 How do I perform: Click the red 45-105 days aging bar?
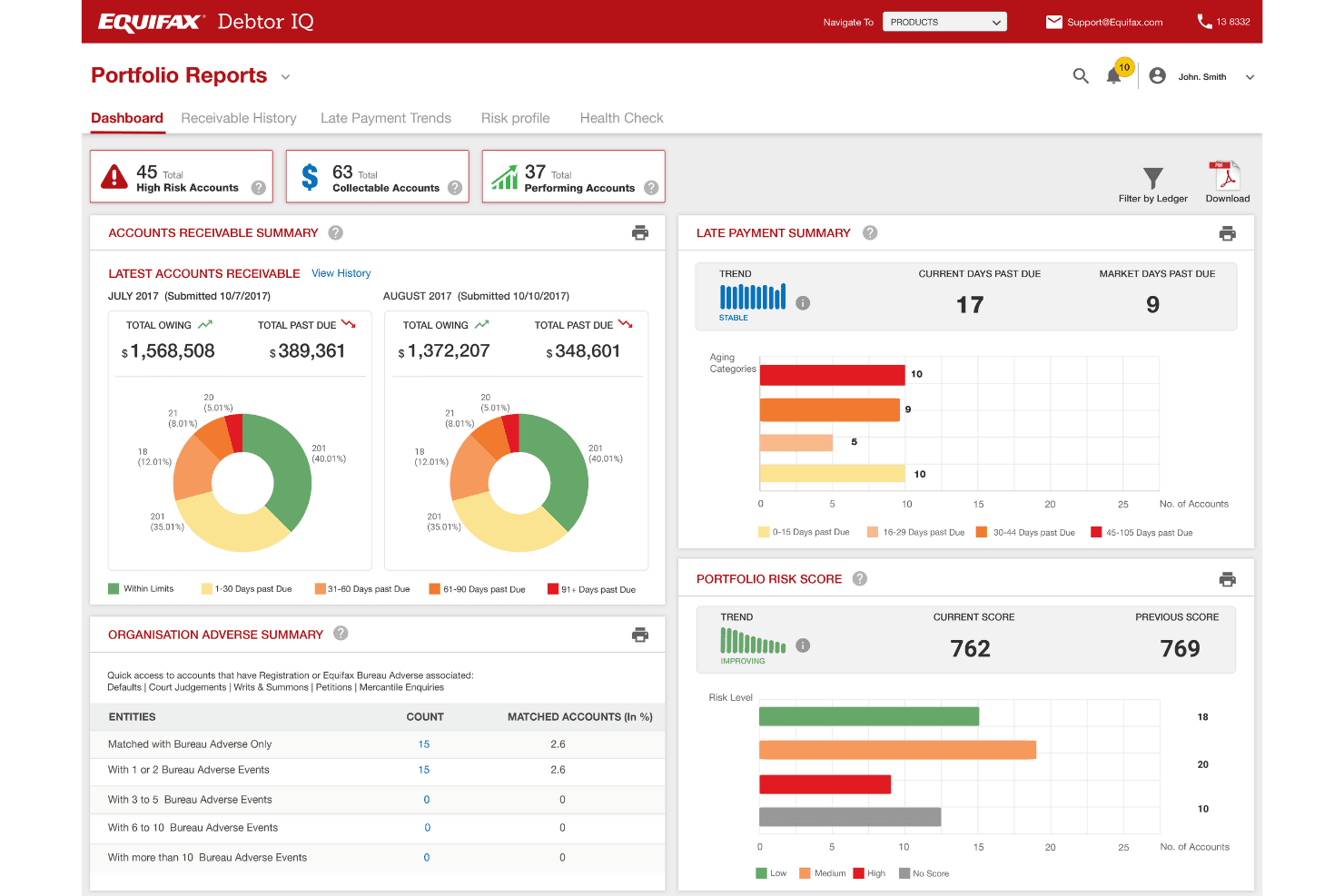(x=833, y=375)
